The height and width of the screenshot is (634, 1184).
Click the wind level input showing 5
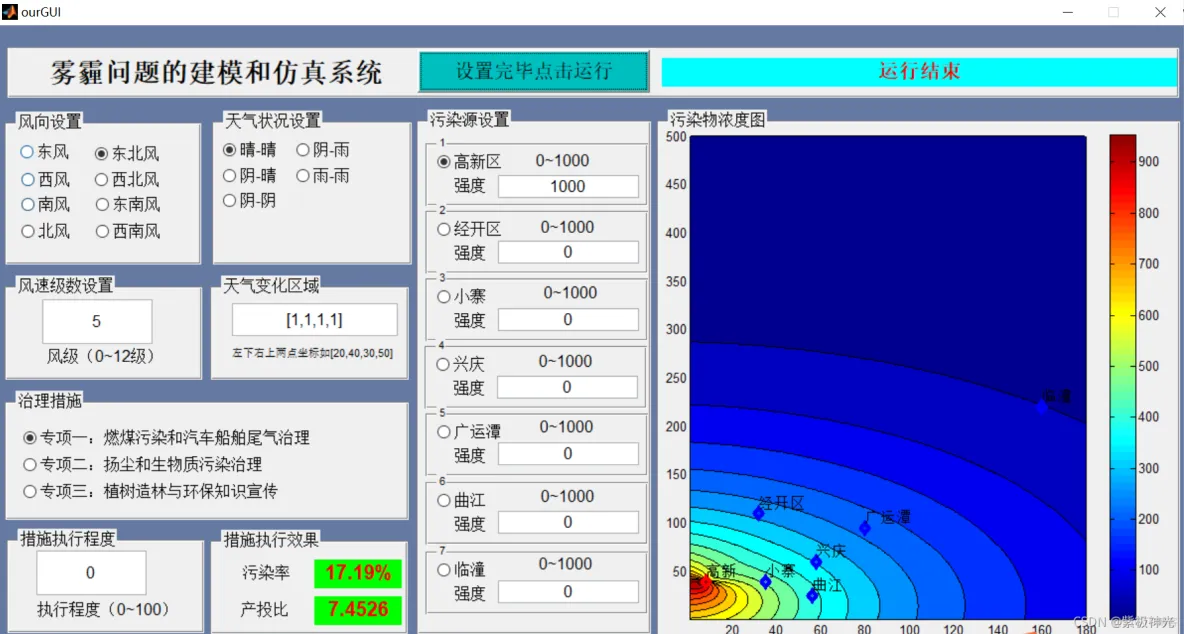(x=97, y=322)
